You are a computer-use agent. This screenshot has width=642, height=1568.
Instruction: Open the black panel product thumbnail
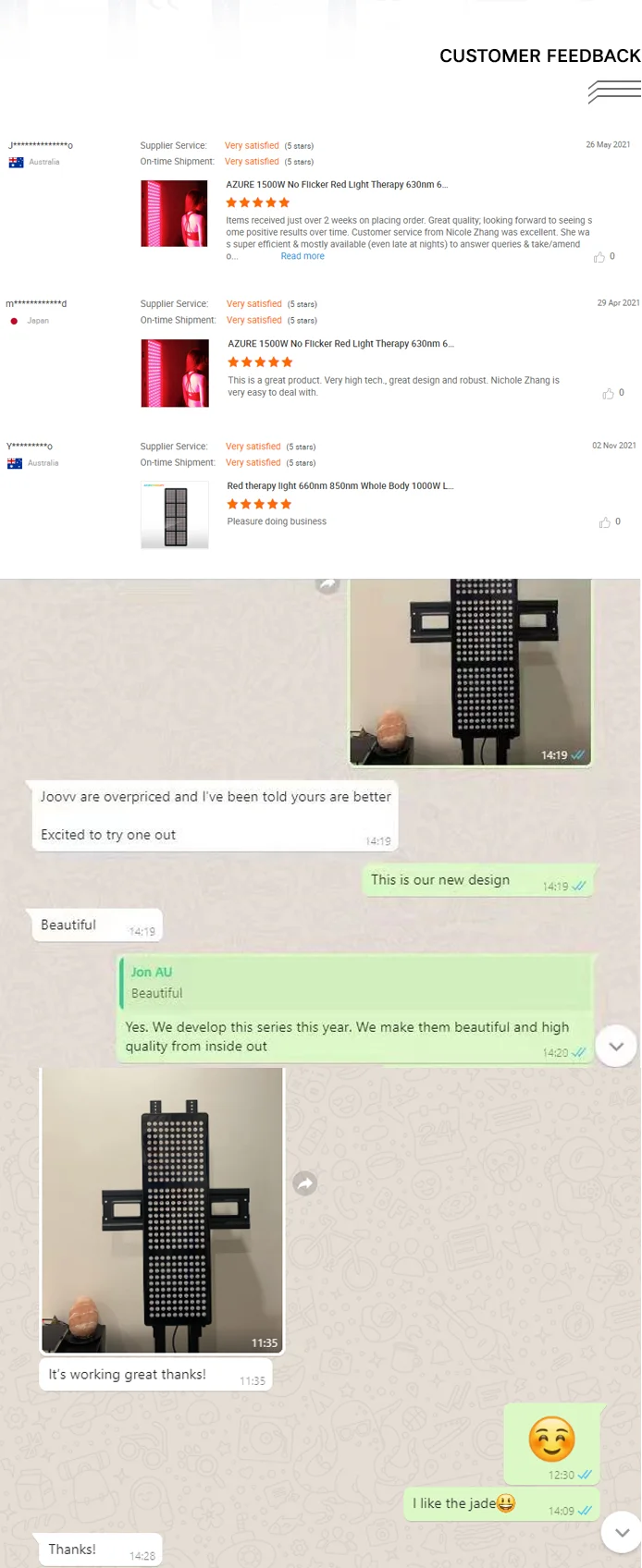175,515
